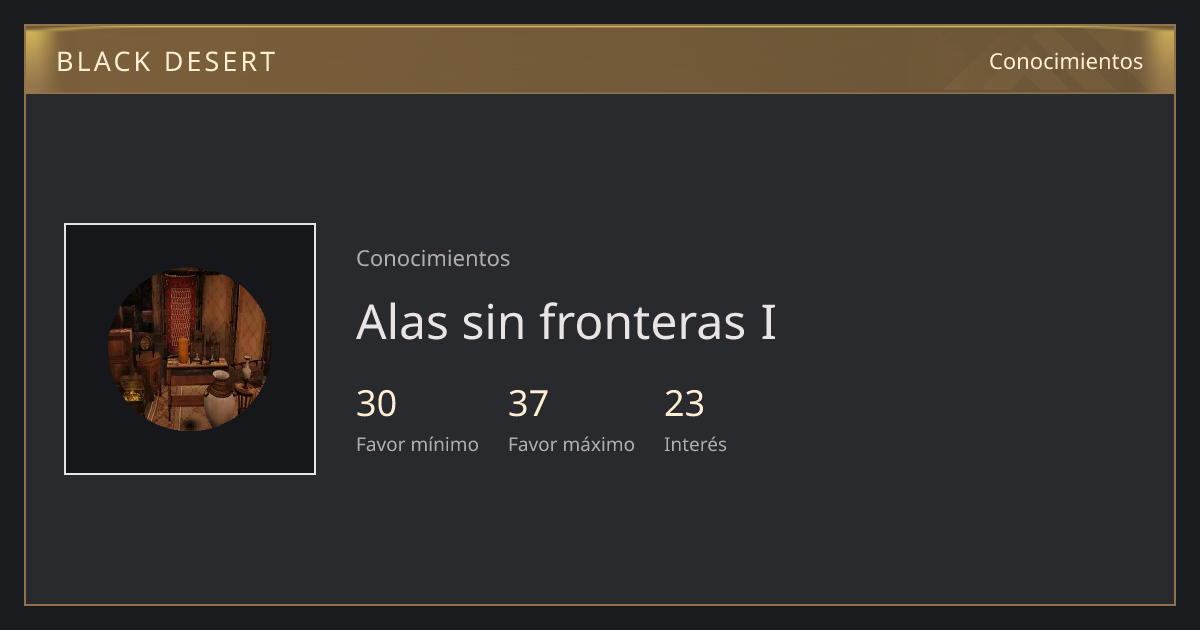Click the glowing fireplace in the thumbnail

[x=131, y=391]
